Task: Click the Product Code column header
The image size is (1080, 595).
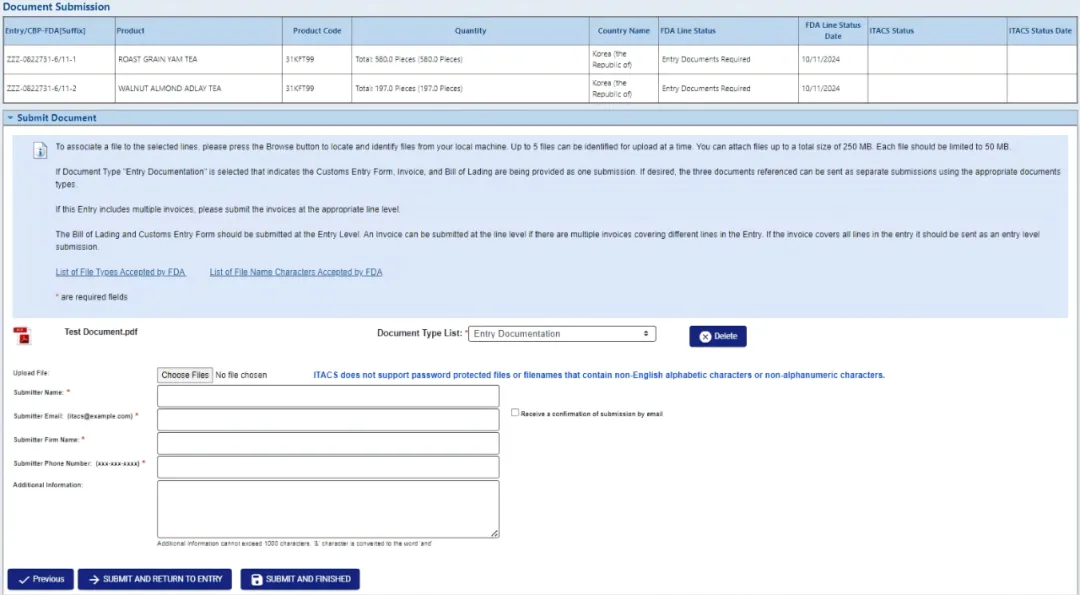Action: pos(317,31)
